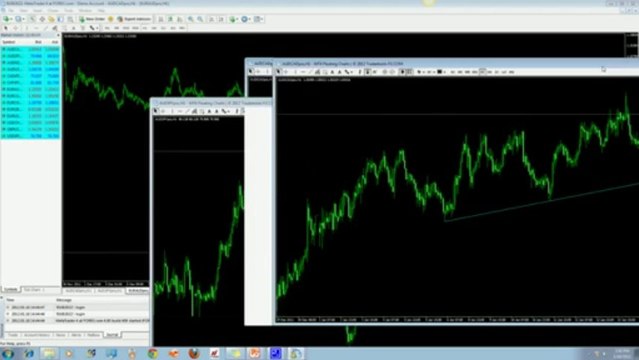Open the Mailbox tab in Terminal
639x360 pixels.
[x=93, y=335]
